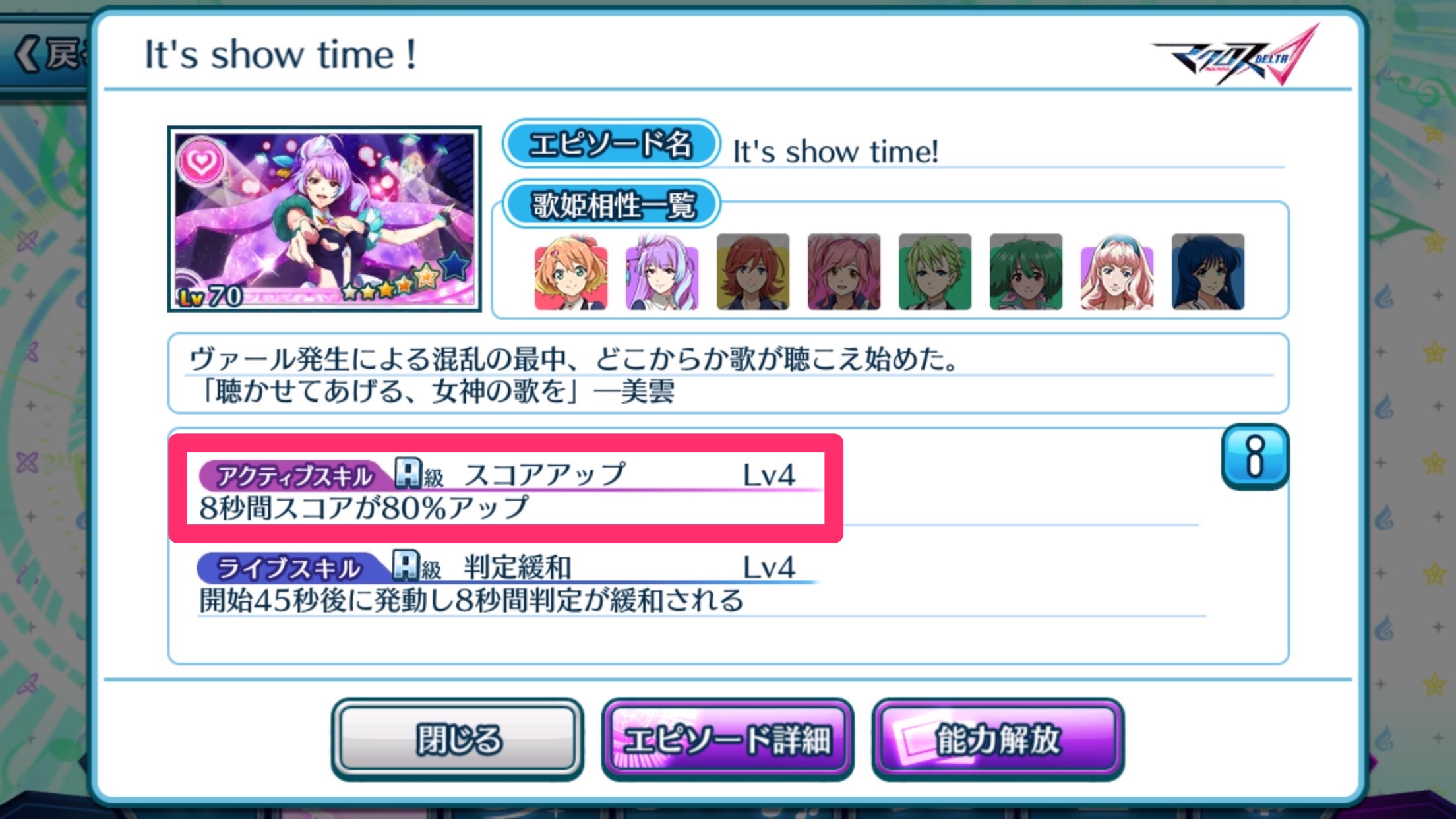Tap the purple-haired diva portrait icon
Image resolution: width=1456 pixels, height=819 pixels.
pos(662,272)
